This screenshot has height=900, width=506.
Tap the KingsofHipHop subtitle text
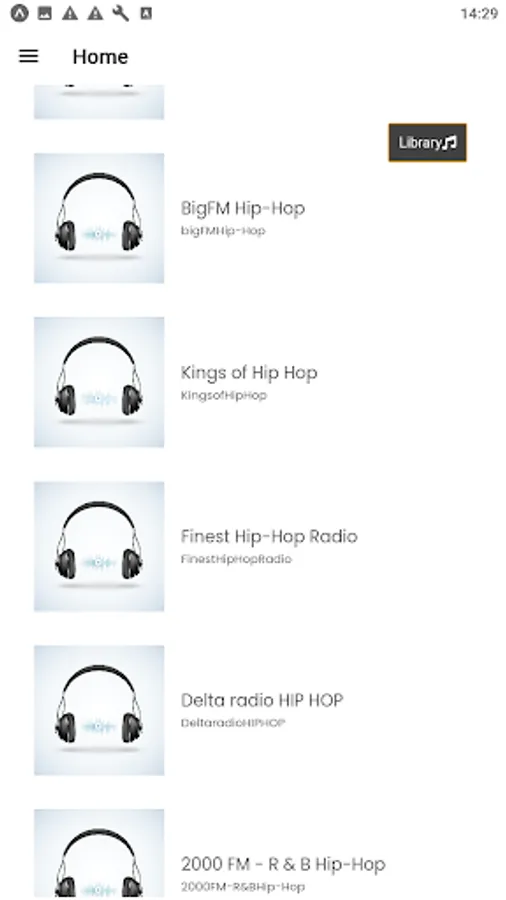point(224,395)
